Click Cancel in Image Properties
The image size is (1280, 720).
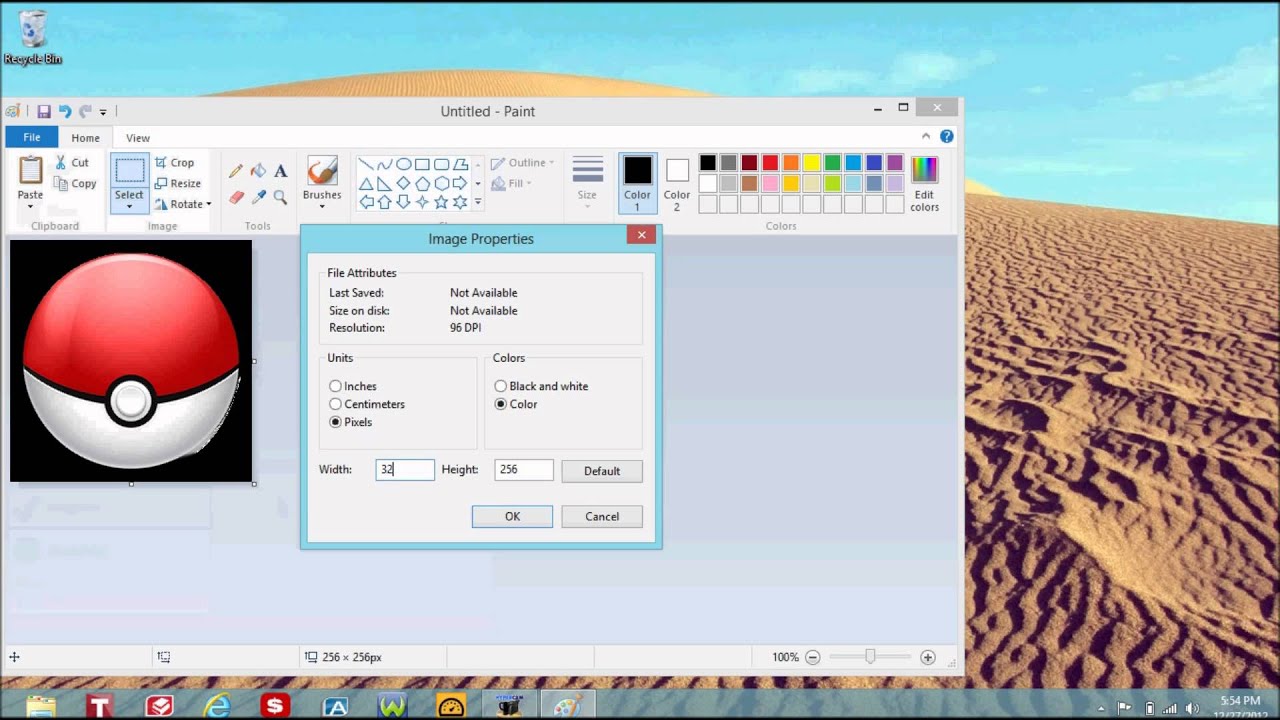click(602, 516)
